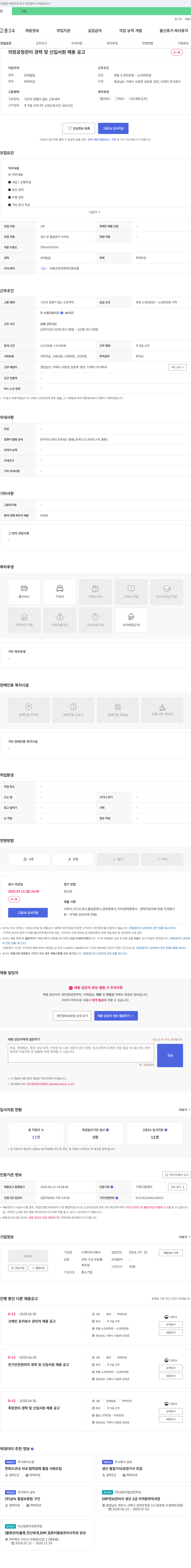Viewport: 191px width, 1568px height.
Task: Switch to the 복리후생 tab
Action: (112, 43)
